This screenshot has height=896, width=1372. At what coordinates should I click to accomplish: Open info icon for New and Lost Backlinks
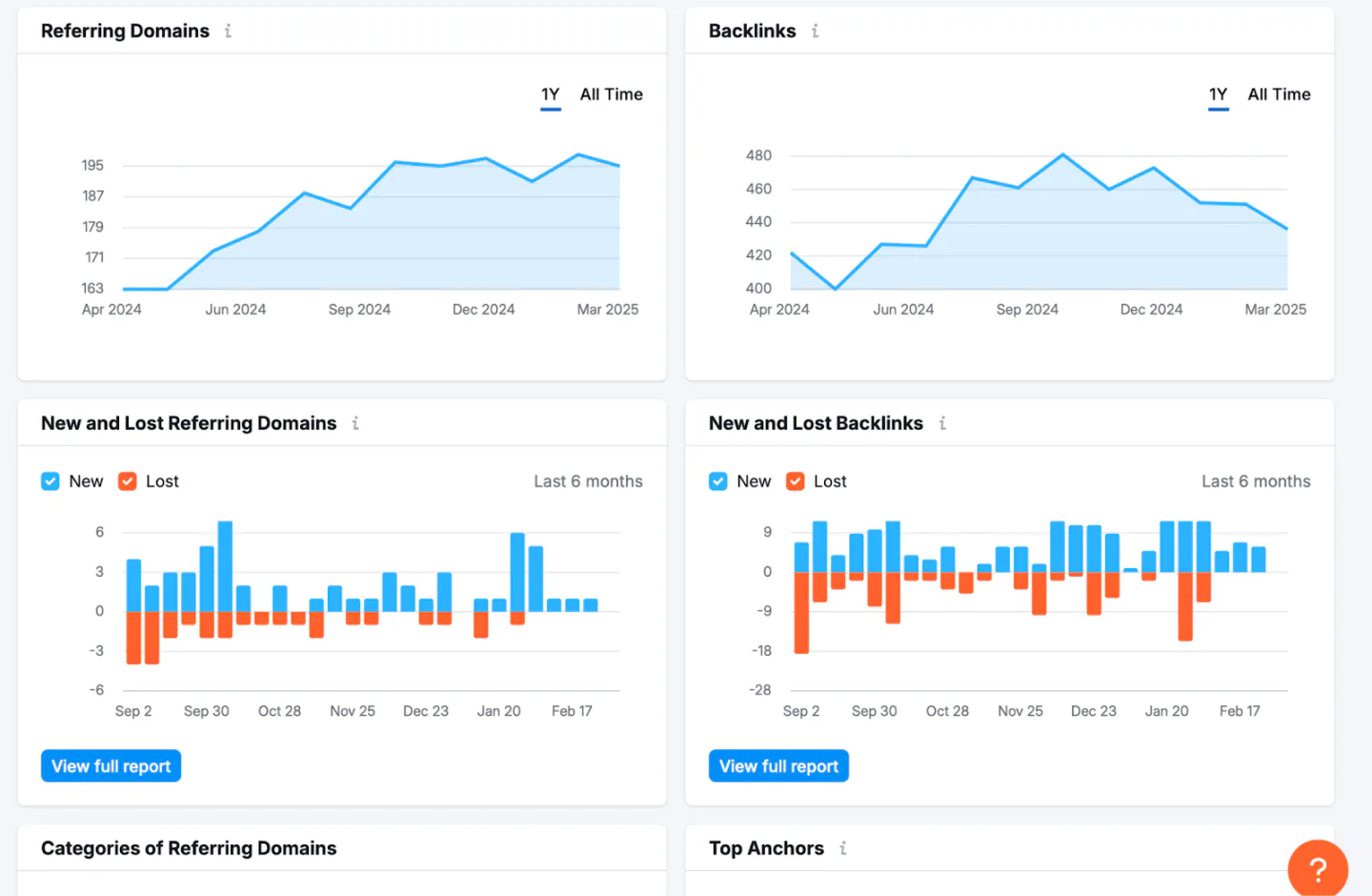point(942,423)
